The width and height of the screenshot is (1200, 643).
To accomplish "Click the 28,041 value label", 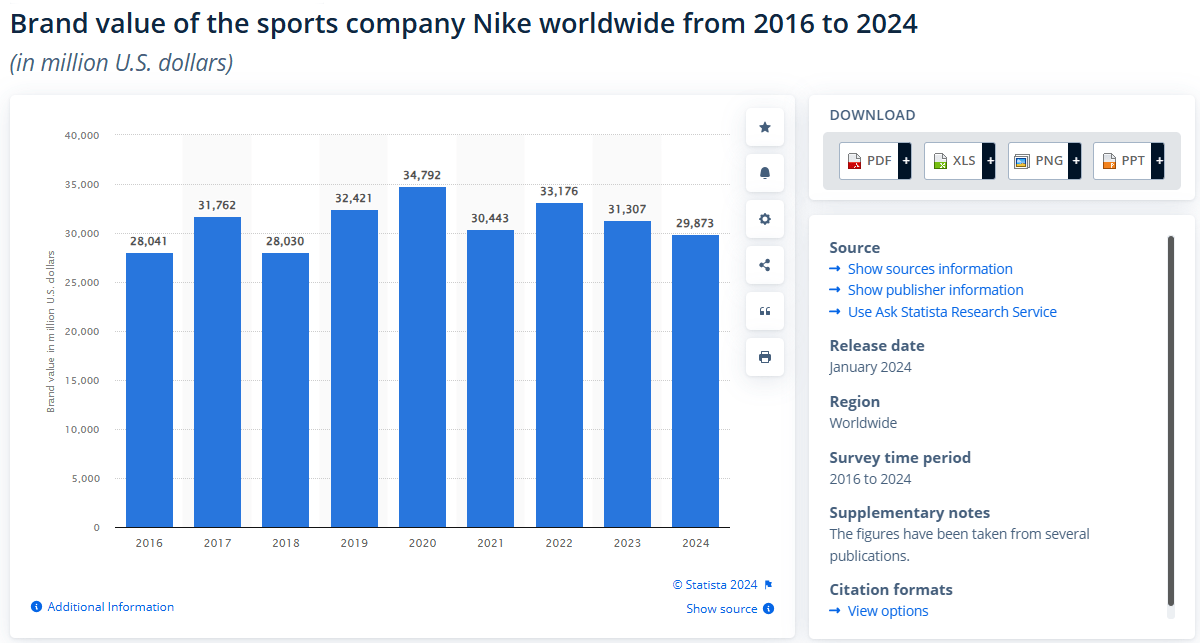I will [149, 241].
